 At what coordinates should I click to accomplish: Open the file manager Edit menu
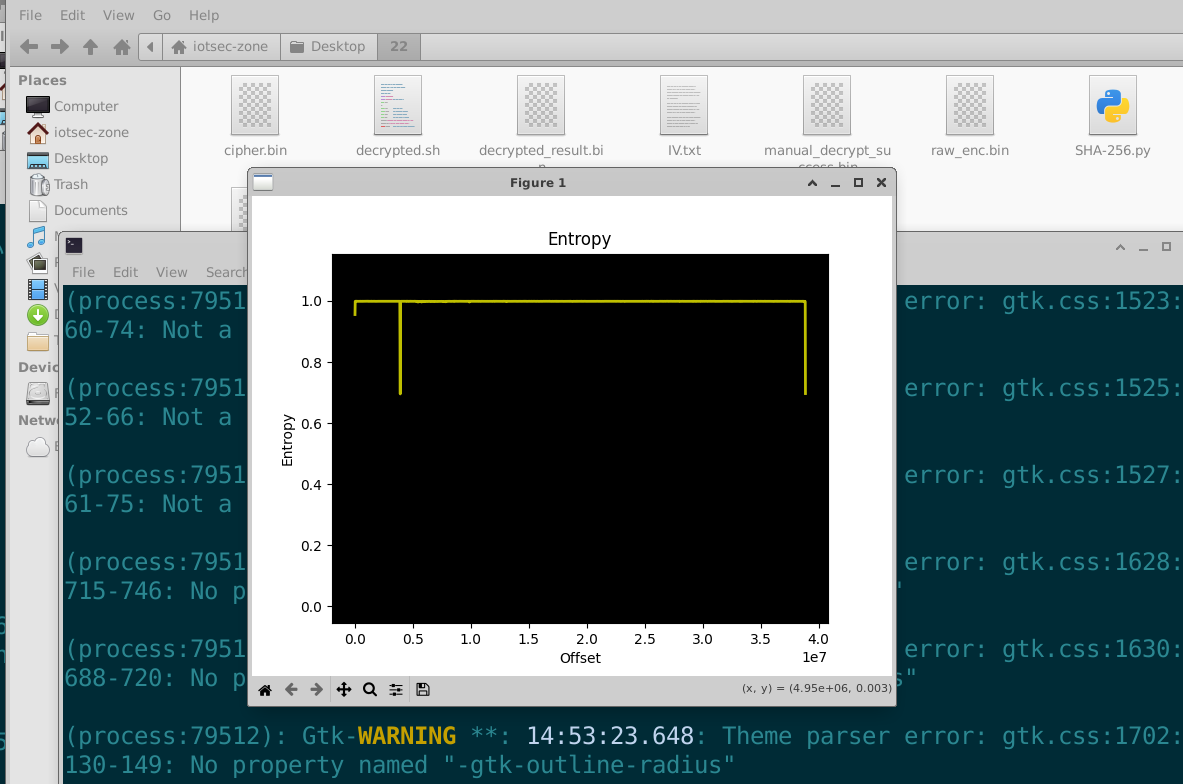click(72, 15)
